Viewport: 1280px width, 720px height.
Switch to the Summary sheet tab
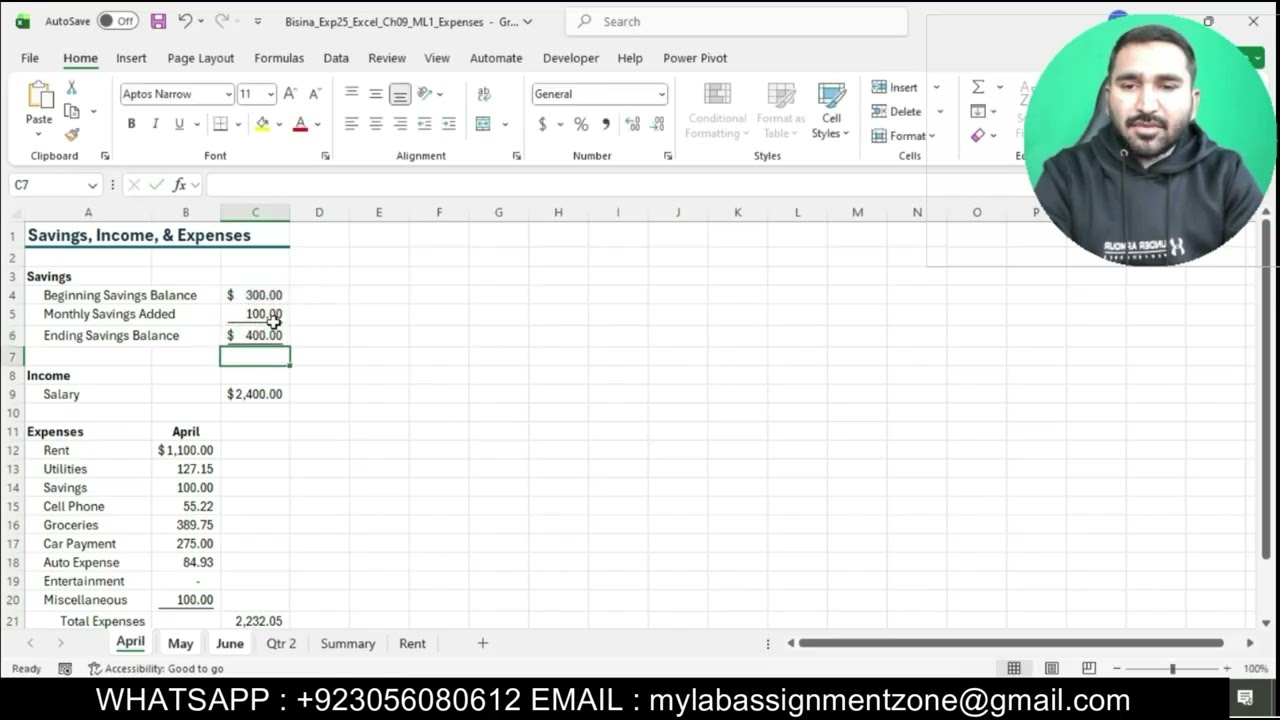point(347,644)
